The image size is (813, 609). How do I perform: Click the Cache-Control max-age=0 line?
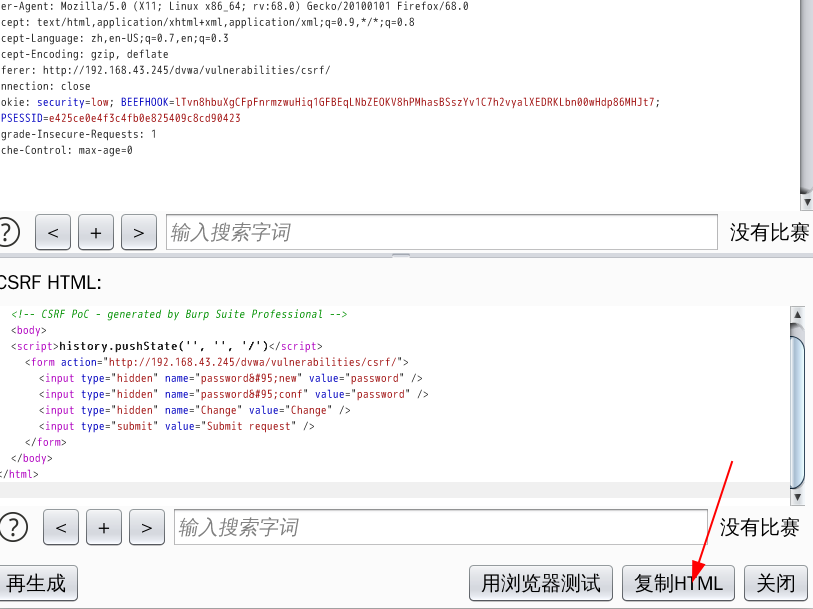point(66,150)
